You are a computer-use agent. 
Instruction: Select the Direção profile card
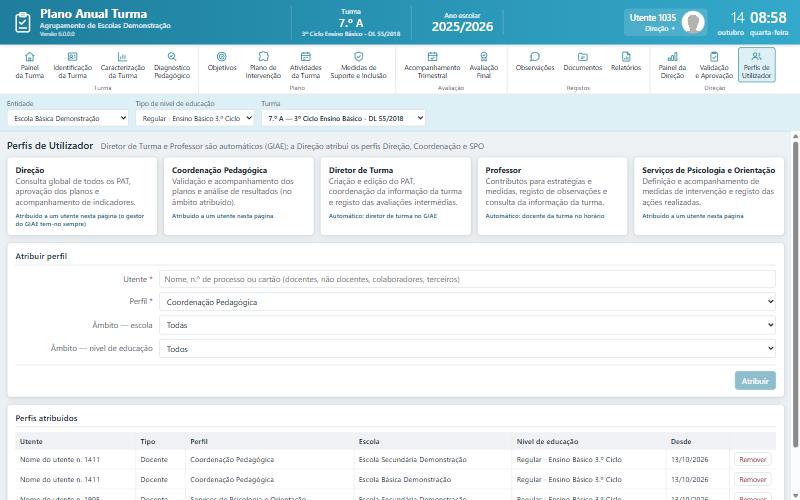(82, 196)
